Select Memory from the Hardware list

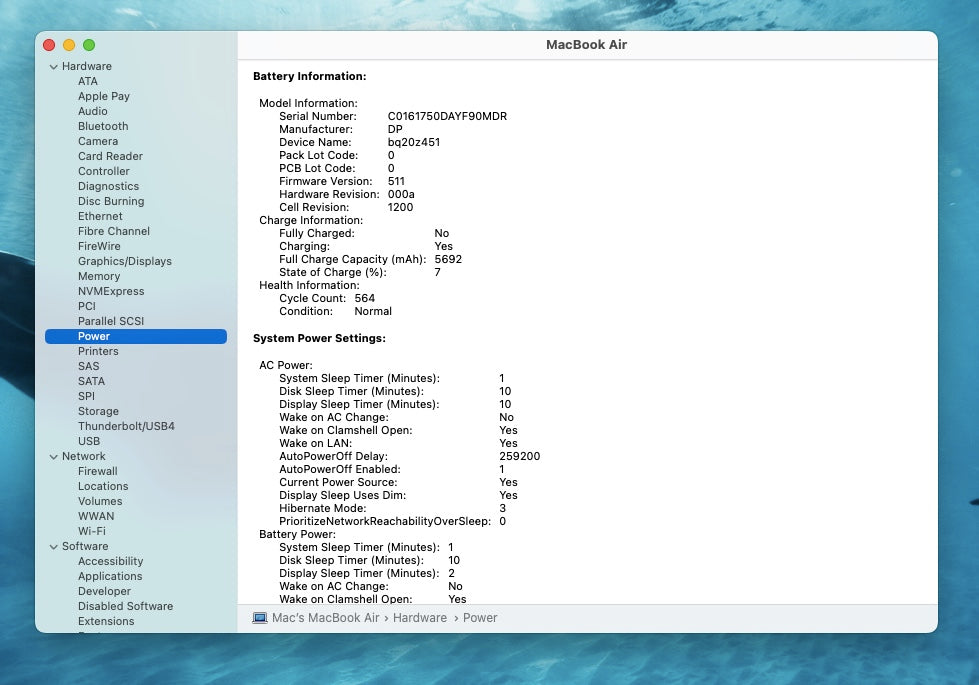point(99,276)
